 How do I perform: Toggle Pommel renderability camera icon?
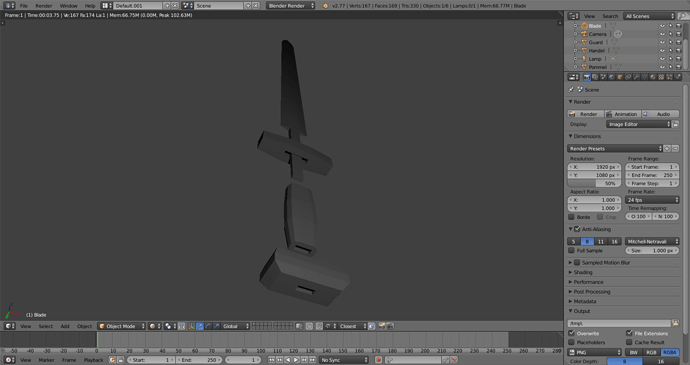[679, 67]
